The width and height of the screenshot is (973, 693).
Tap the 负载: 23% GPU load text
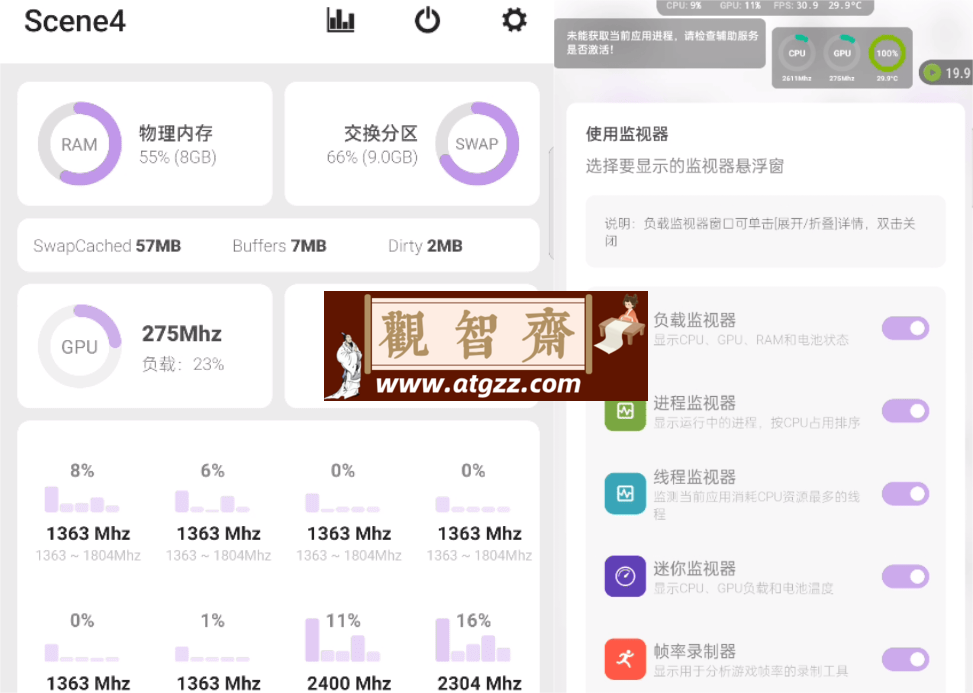point(182,364)
